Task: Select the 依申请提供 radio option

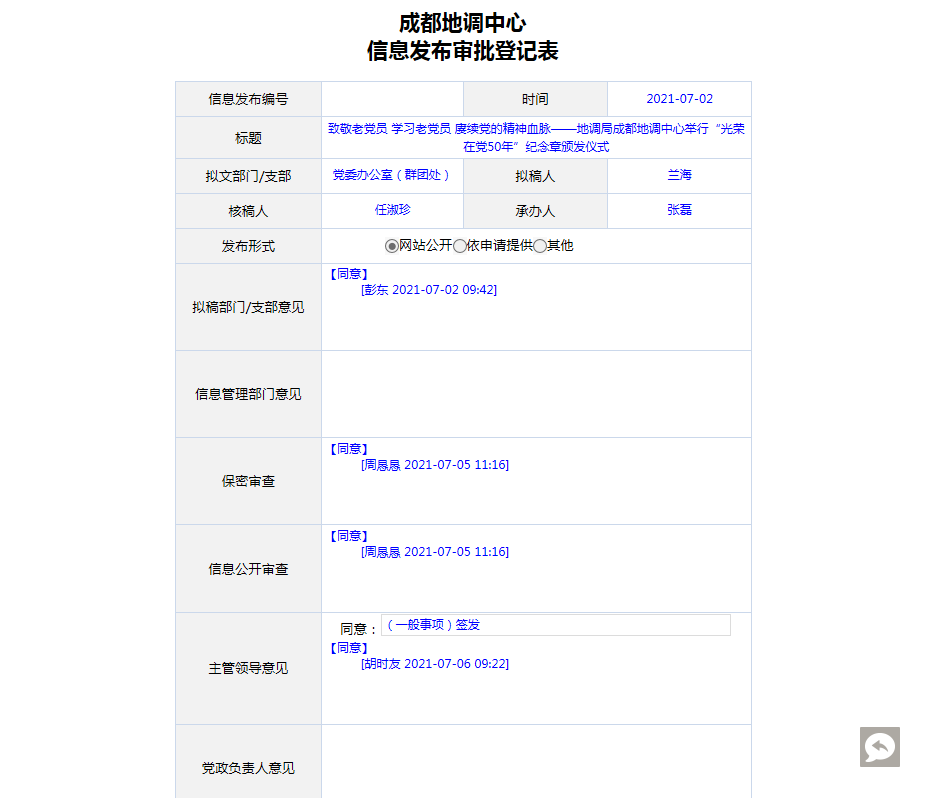Action: pyautogui.click(x=460, y=246)
